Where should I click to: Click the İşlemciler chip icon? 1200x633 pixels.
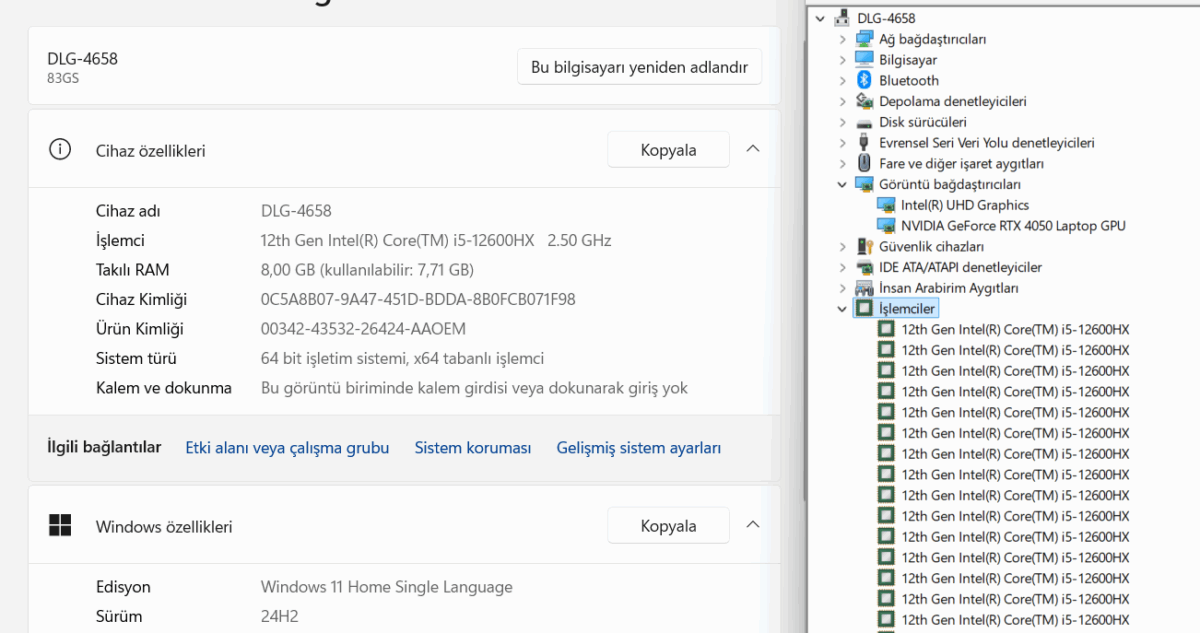pos(864,309)
